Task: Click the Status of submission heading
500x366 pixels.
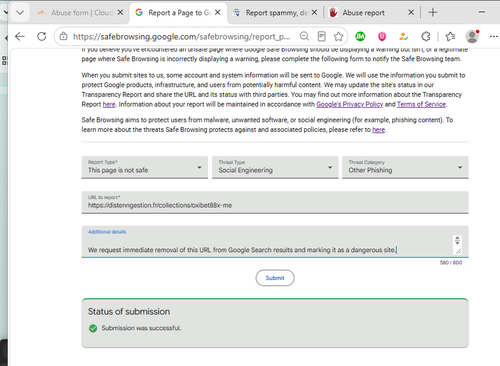Action: point(129,312)
